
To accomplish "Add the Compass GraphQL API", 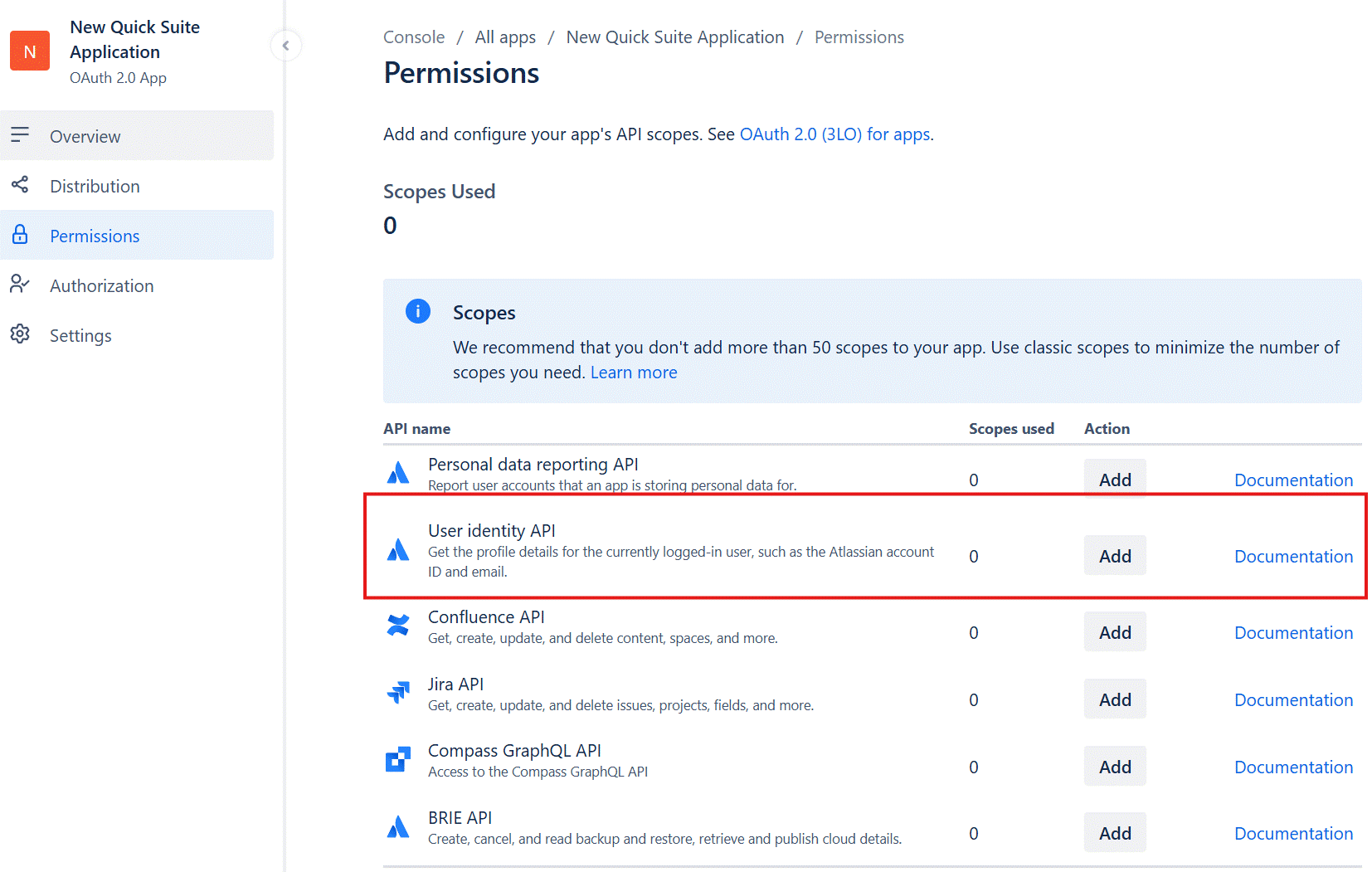I will point(1115,767).
